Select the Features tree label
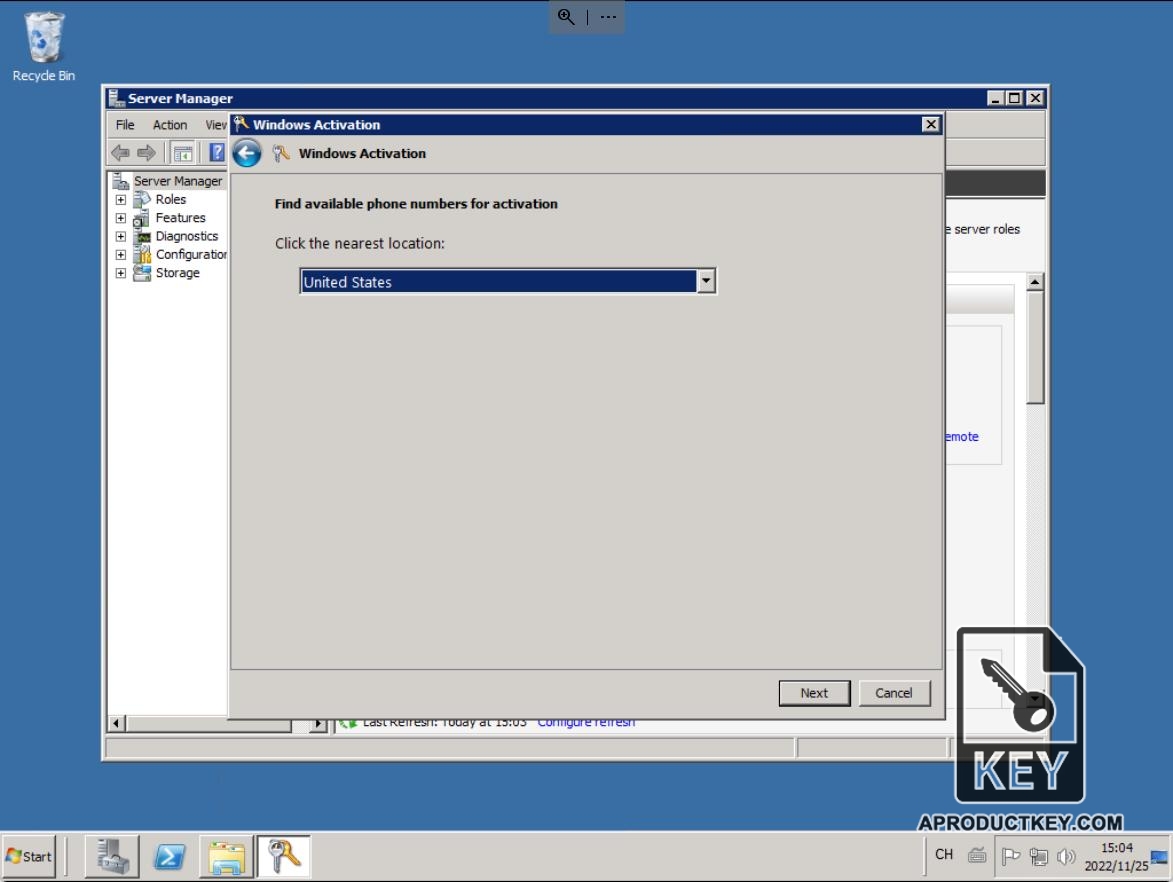The width and height of the screenshot is (1173, 882). coord(180,218)
